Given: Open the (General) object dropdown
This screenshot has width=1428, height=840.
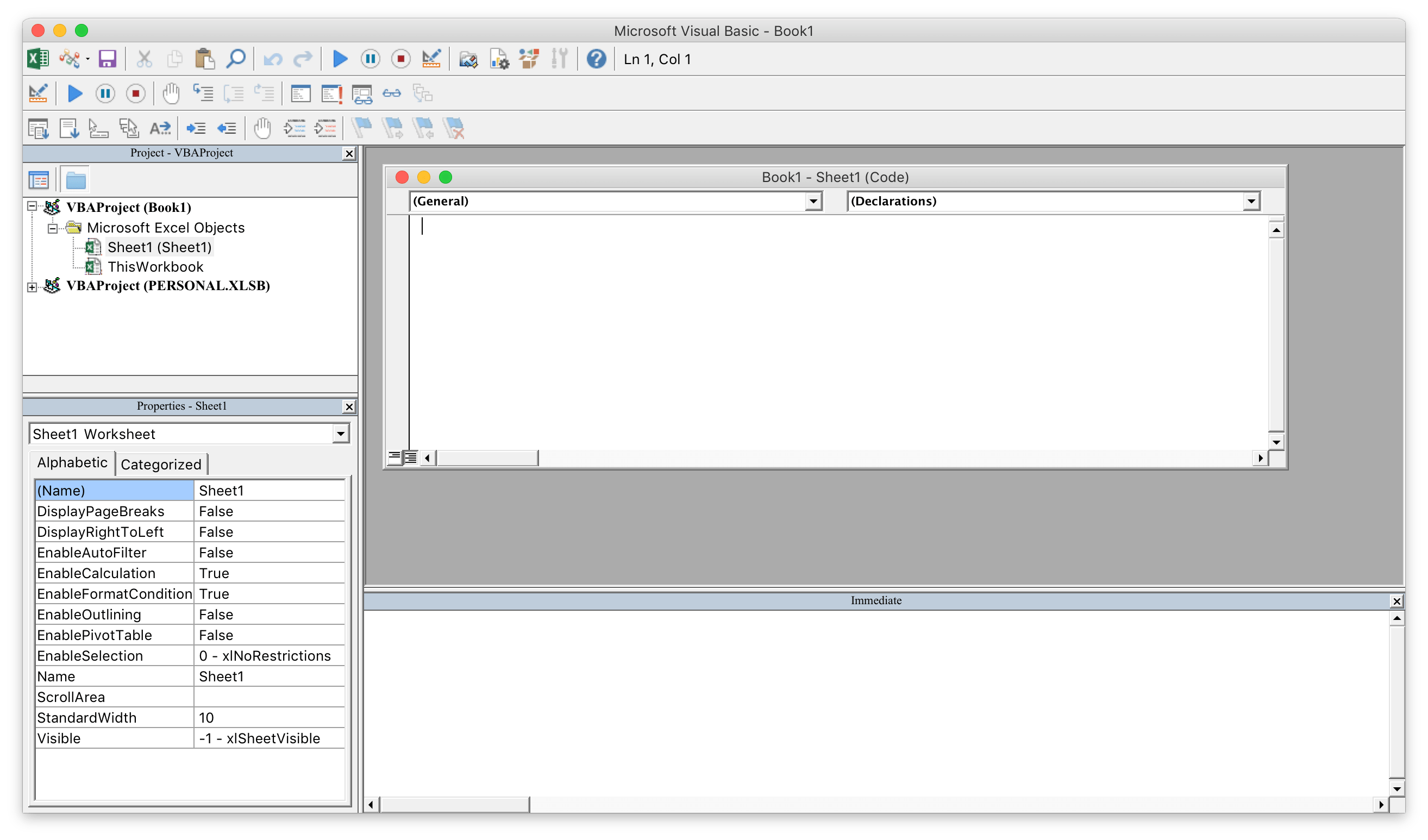Looking at the screenshot, I should 813,201.
